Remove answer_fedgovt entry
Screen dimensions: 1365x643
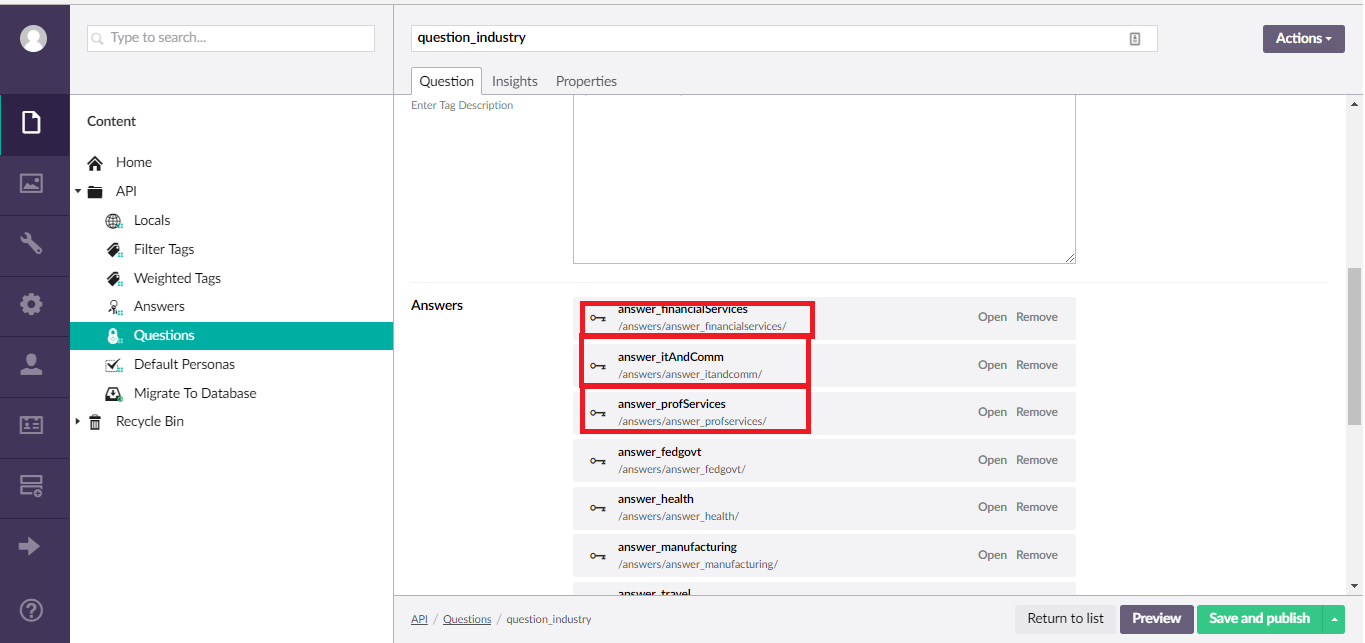(x=1037, y=460)
